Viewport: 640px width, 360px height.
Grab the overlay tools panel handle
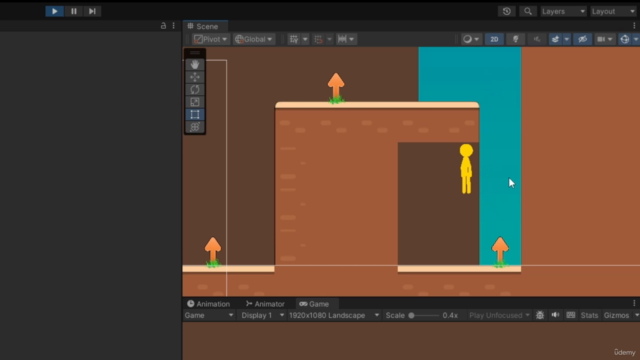tap(195, 53)
